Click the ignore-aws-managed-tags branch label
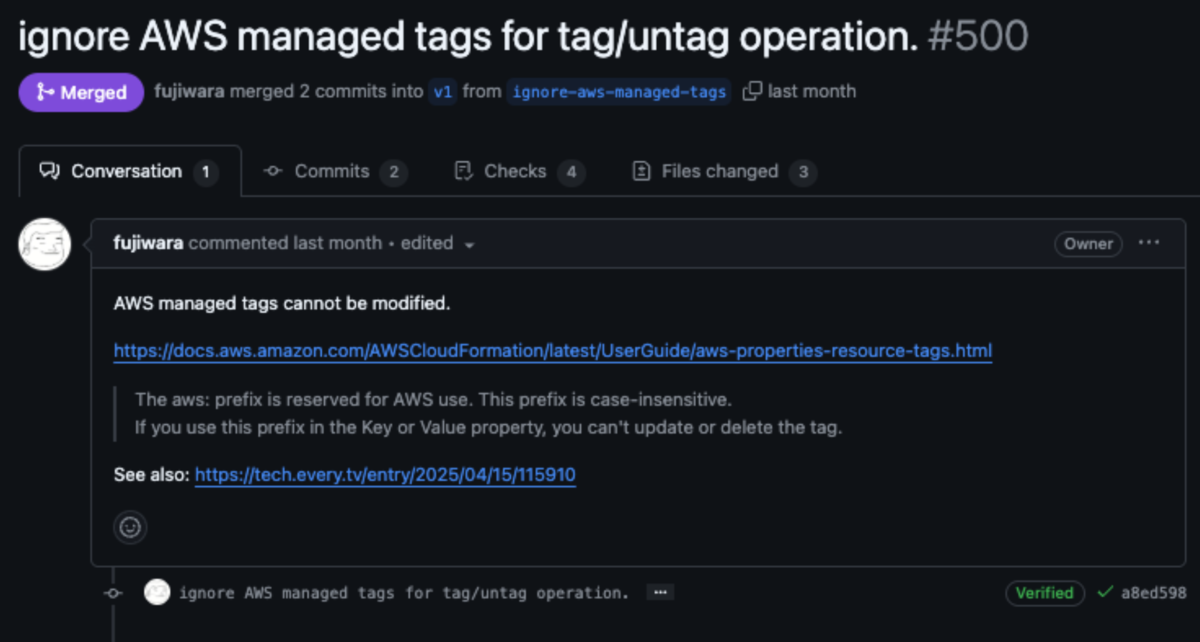1200x642 pixels. tap(619, 92)
